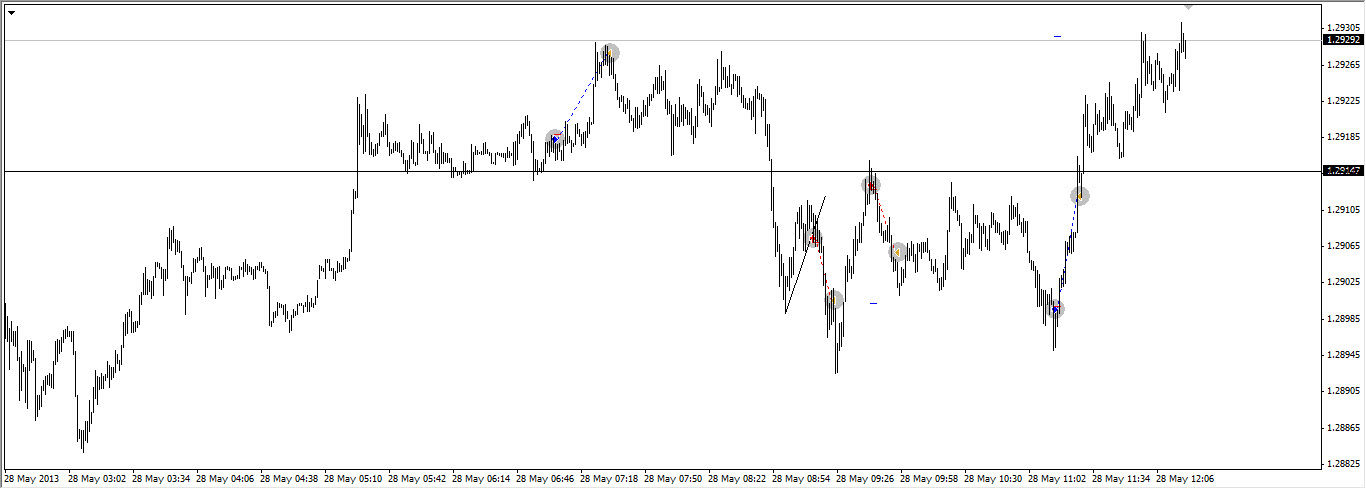Click the 1.28825 price axis value
Image resolution: width=1366 pixels, height=489 pixels.
pyautogui.click(x=1343, y=463)
